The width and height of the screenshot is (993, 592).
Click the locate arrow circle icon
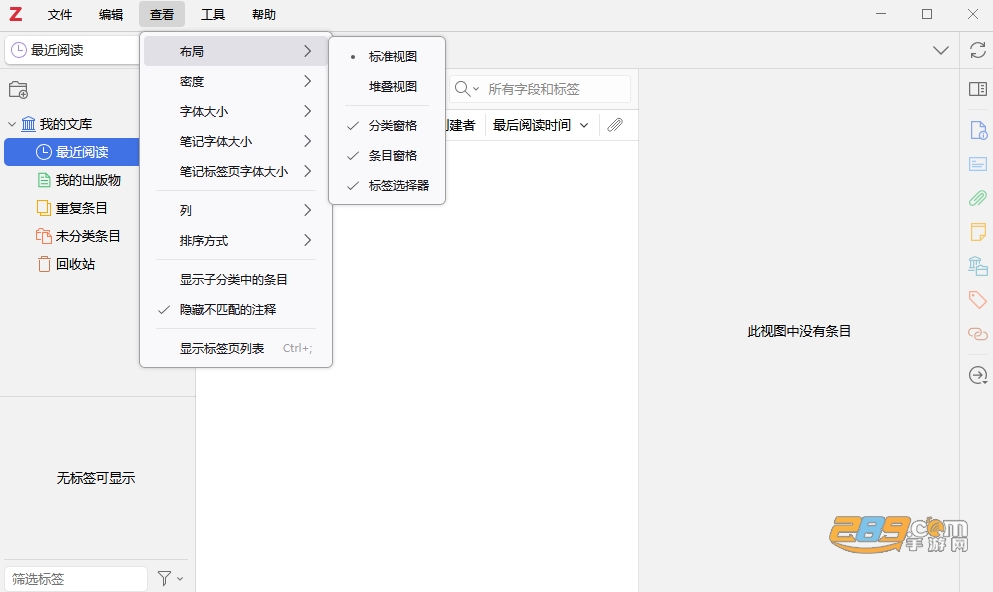pyautogui.click(x=978, y=375)
